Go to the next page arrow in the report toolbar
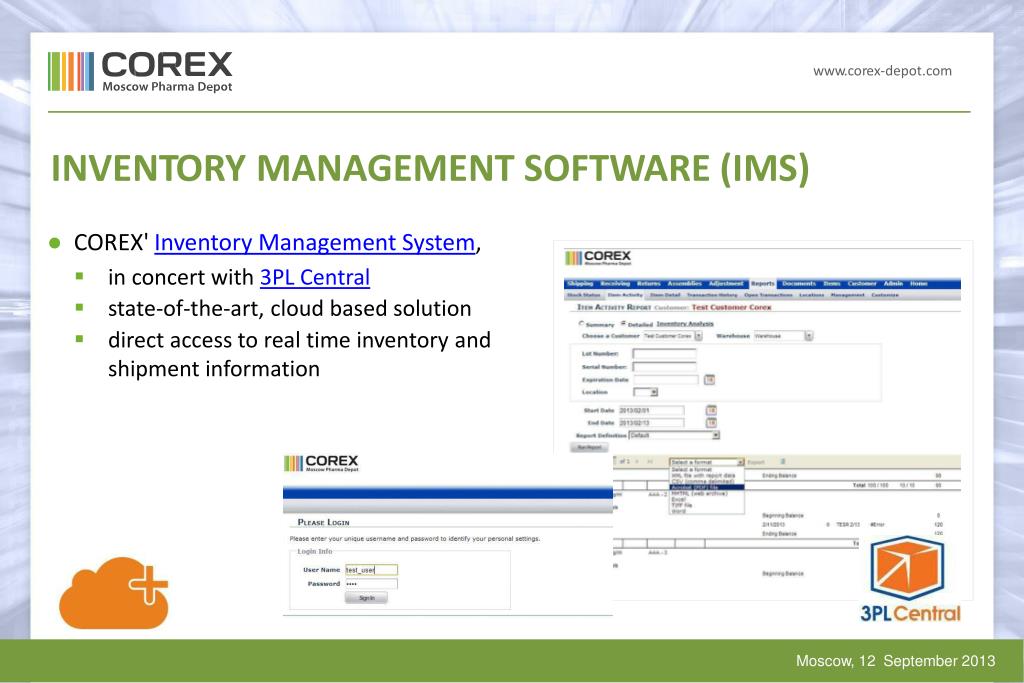Image resolution: width=1024 pixels, height=683 pixels. [637, 462]
